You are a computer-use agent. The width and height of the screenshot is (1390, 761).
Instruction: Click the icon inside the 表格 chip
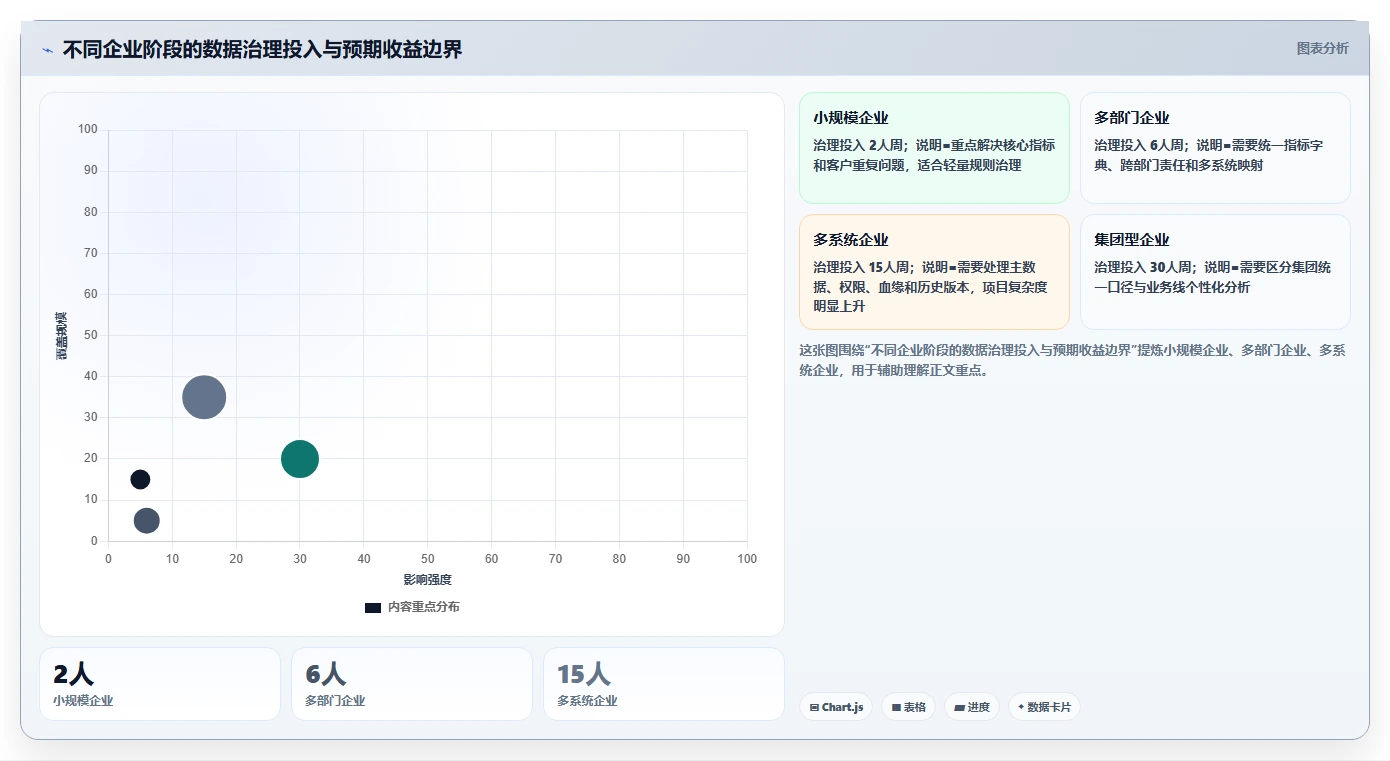coord(896,707)
